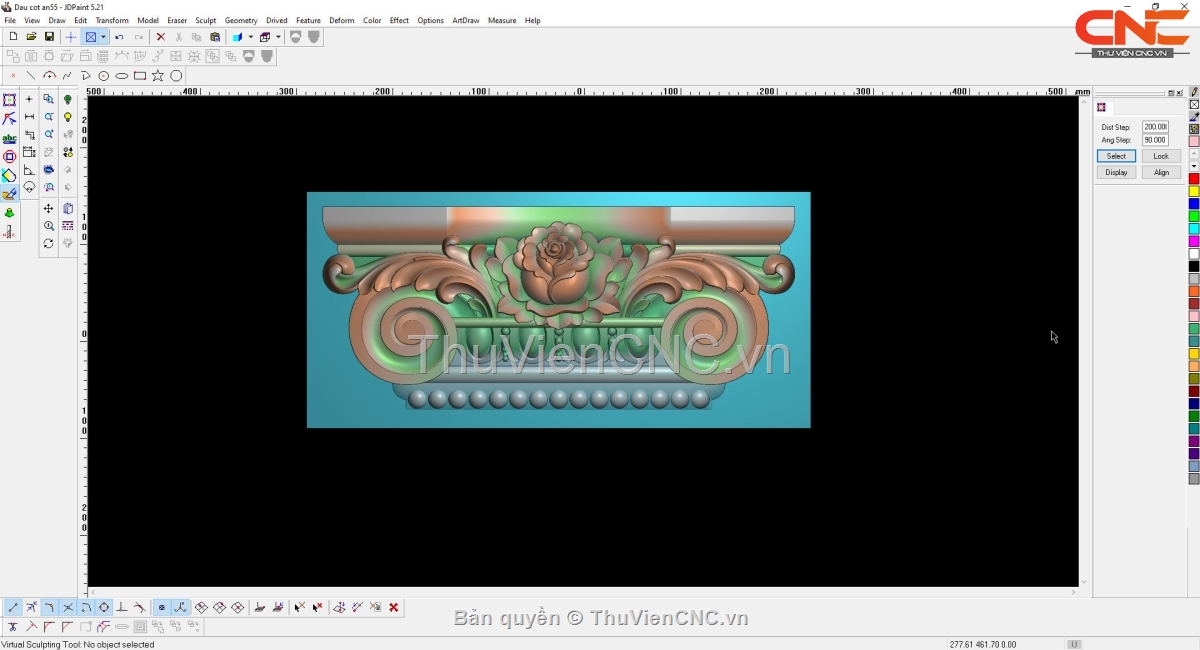The image size is (1200, 650).
Task: Toggle the intersection snap X icon
Action: coord(68,607)
